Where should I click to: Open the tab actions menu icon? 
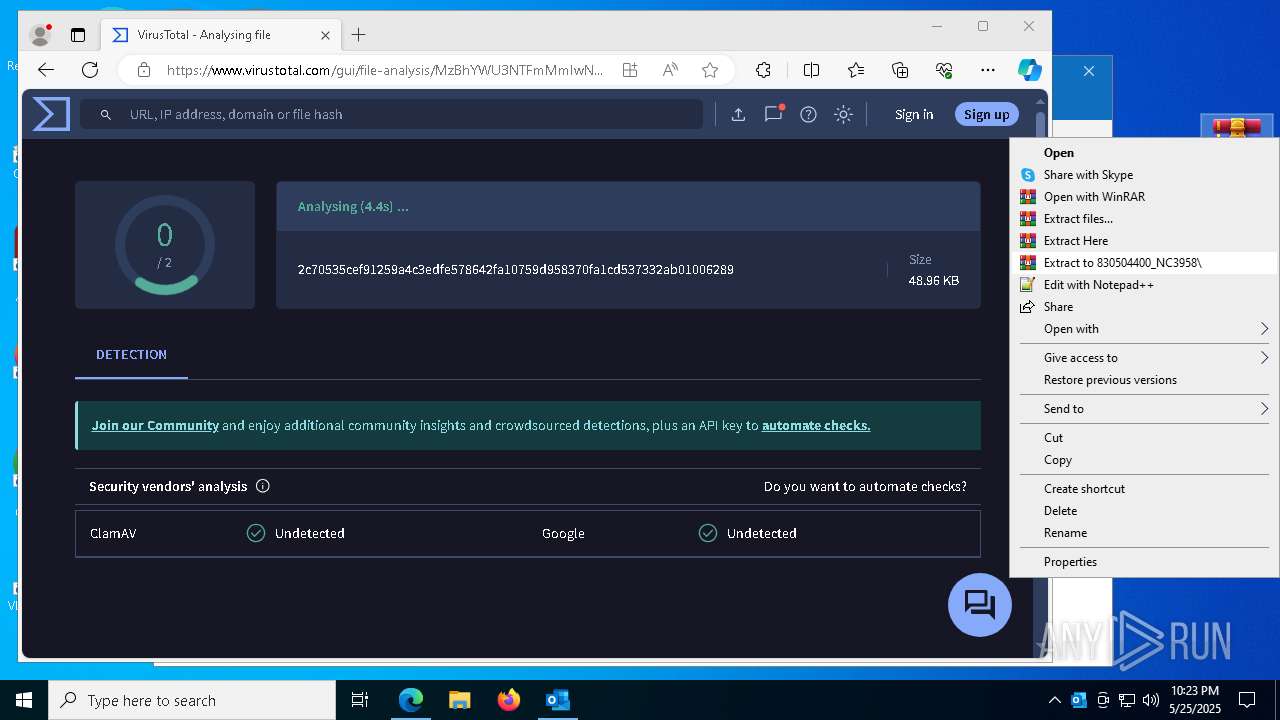(x=78, y=34)
